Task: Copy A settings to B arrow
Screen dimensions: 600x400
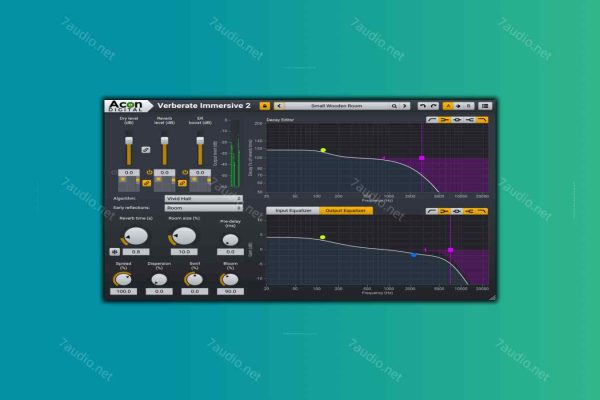Action: click(458, 106)
